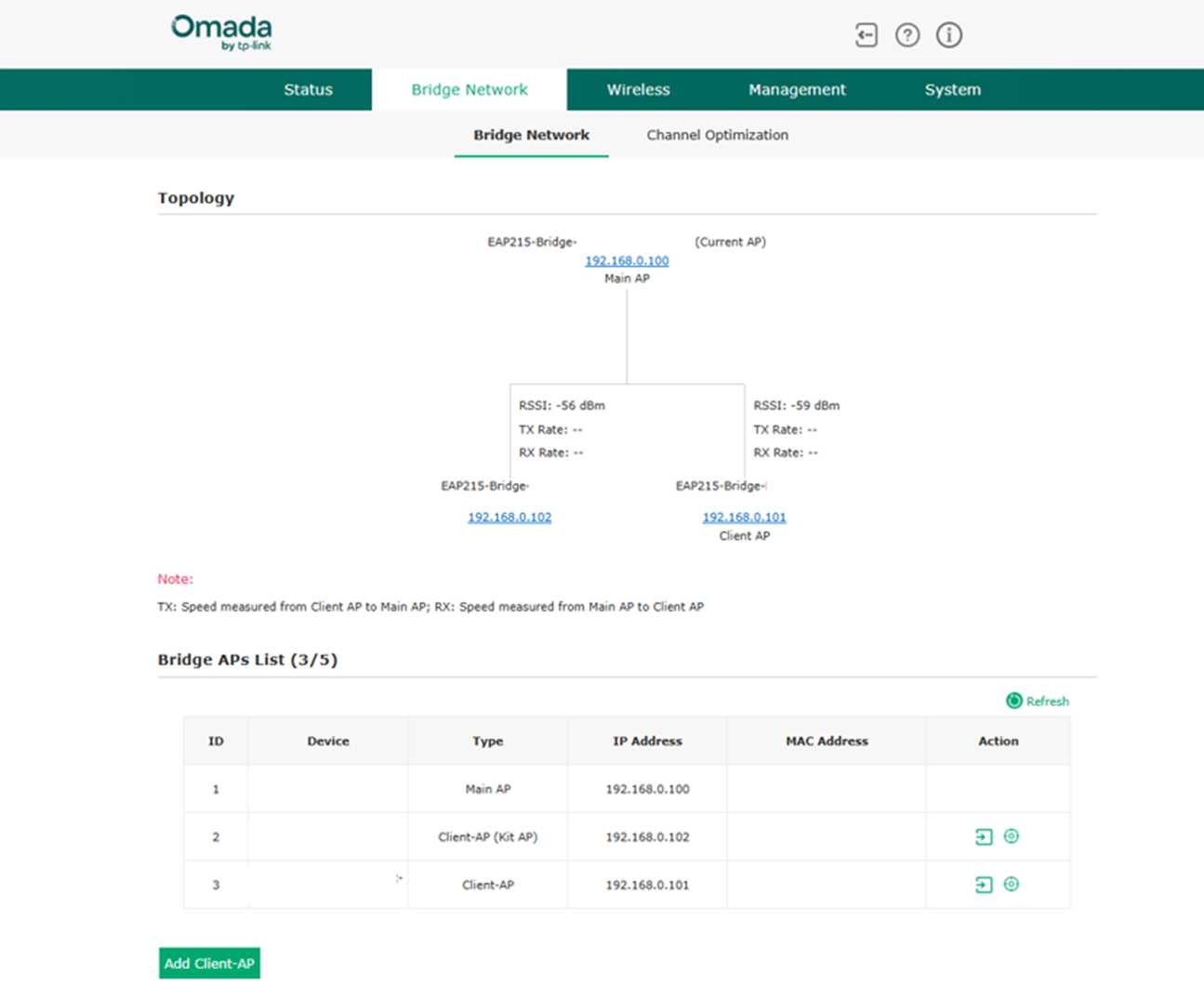Click the Omada by tp-link logo
The width and height of the screenshot is (1204, 999).
[x=221, y=33]
